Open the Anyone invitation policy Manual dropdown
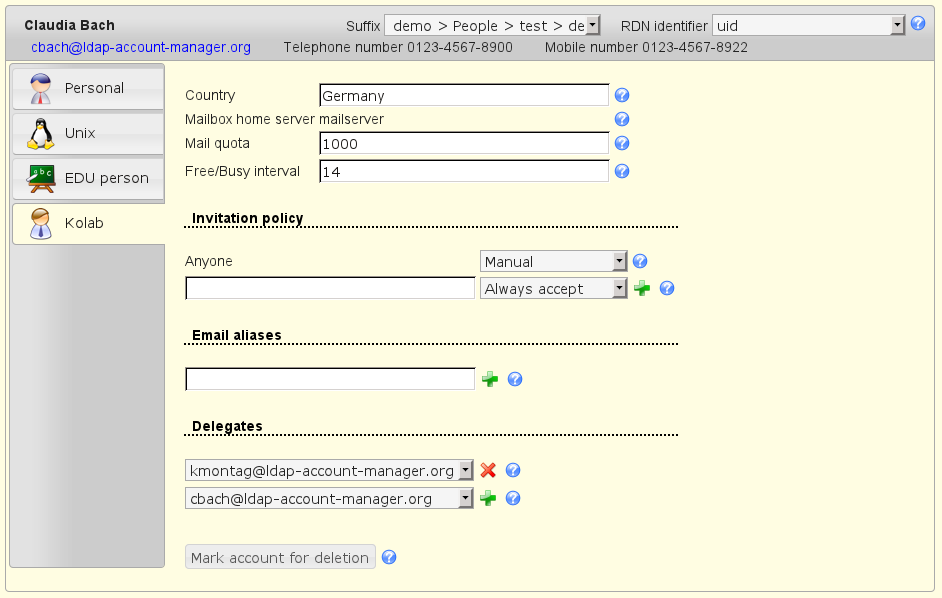This screenshot has height=598, width=942. (x=553, y=261)
